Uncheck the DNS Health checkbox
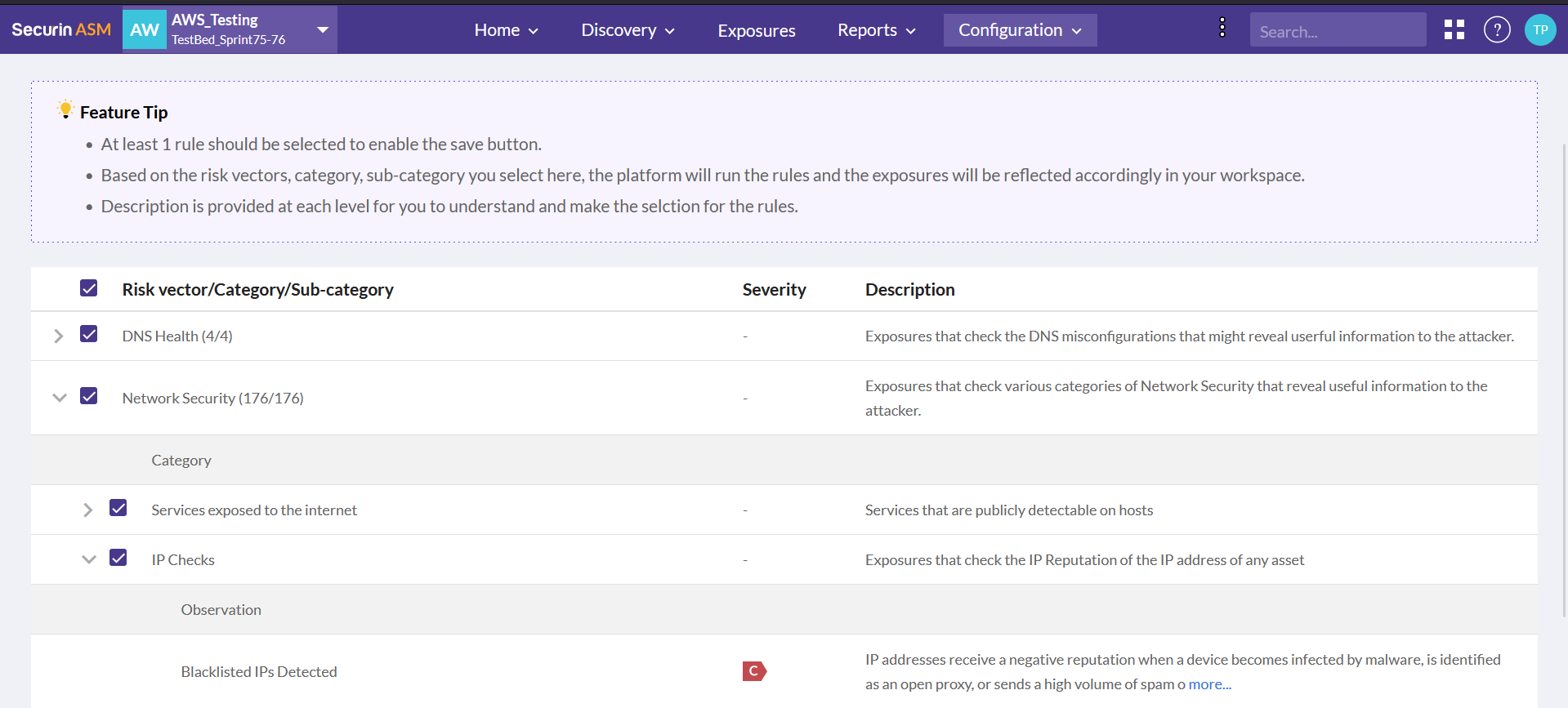This screenshot has width=1568, height=708. click(89, 334)
